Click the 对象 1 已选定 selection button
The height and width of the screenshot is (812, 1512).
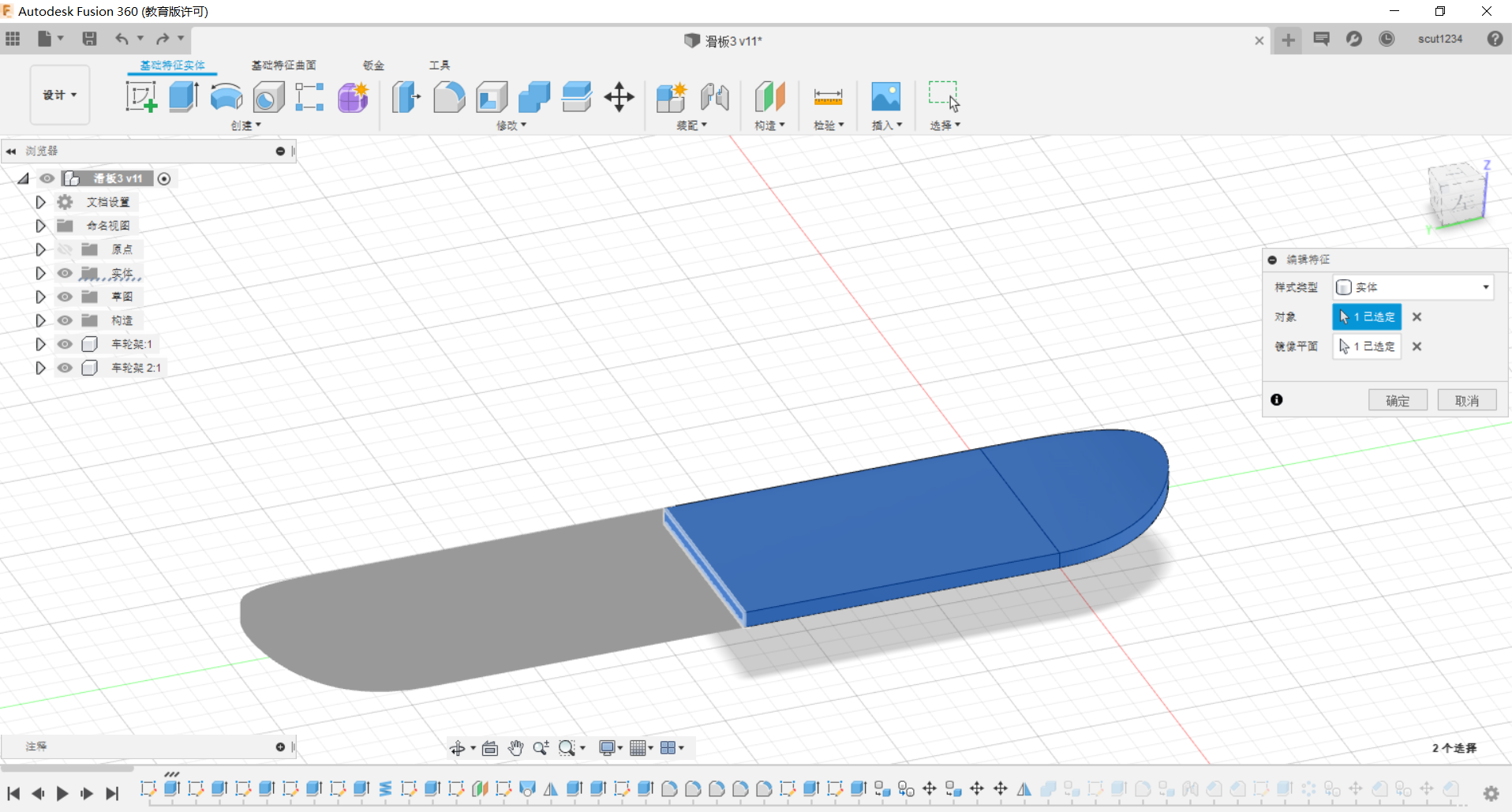(1367, 316)
